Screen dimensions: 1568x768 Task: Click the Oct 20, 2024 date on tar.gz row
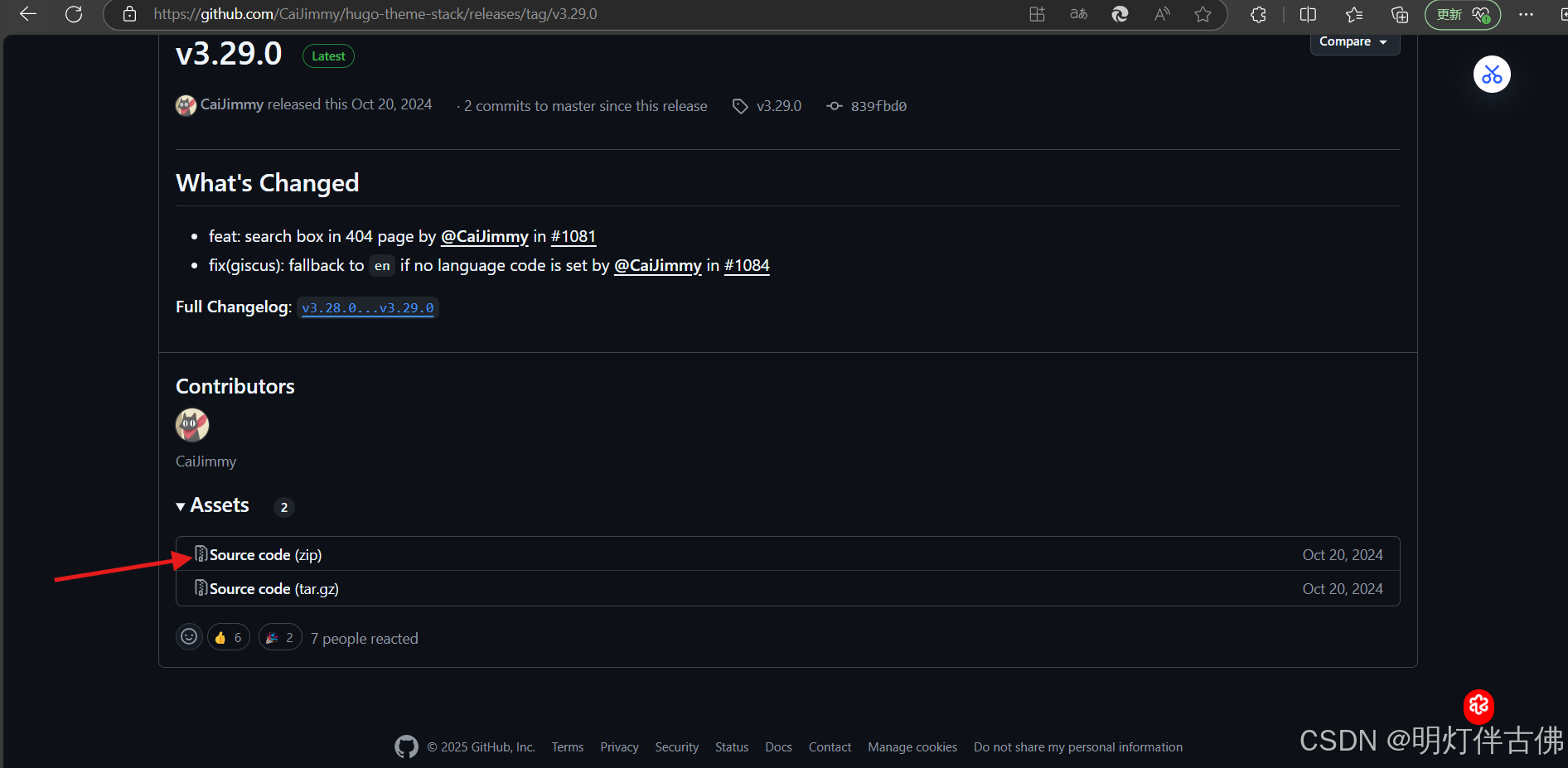click(x=1343, y=589)
